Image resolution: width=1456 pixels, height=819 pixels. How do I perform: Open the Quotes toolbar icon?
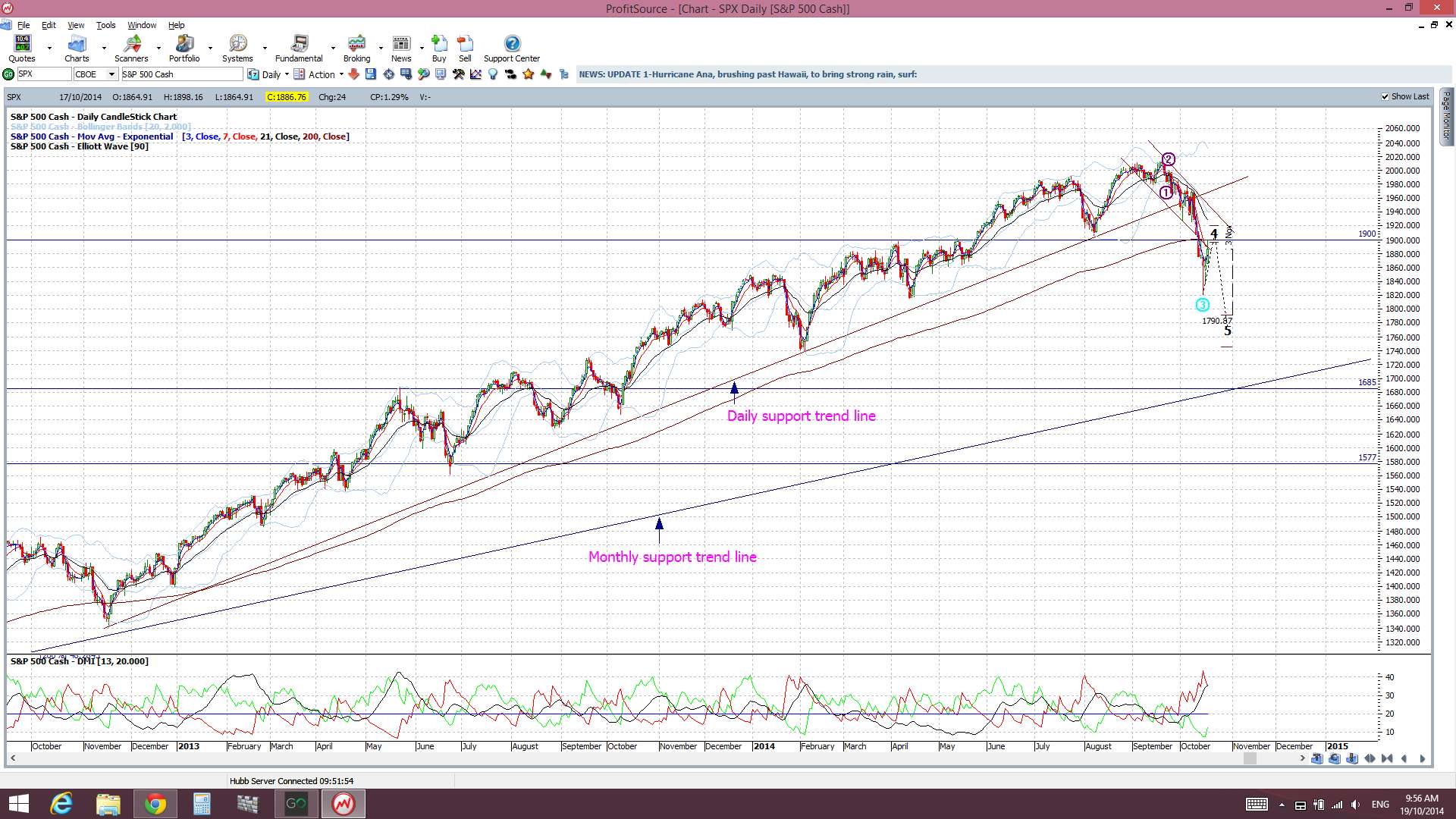(22, 49)
